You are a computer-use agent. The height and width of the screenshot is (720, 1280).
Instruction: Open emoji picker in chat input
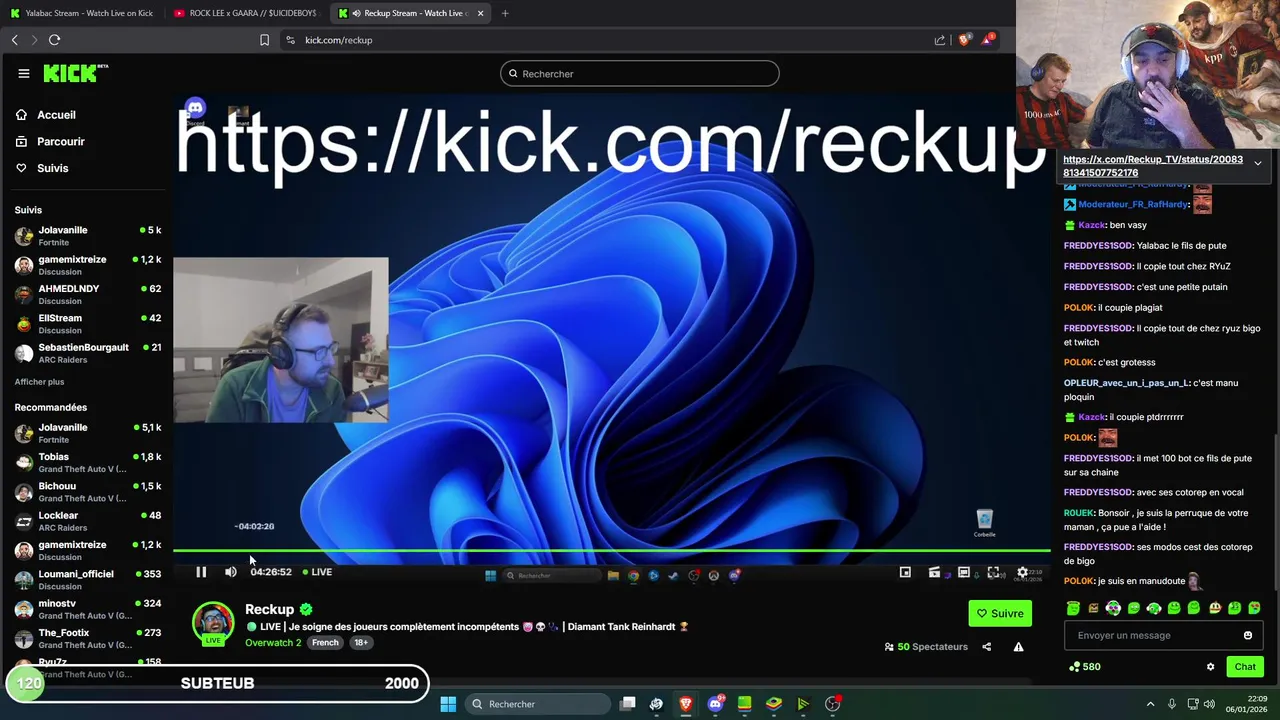1247,635
